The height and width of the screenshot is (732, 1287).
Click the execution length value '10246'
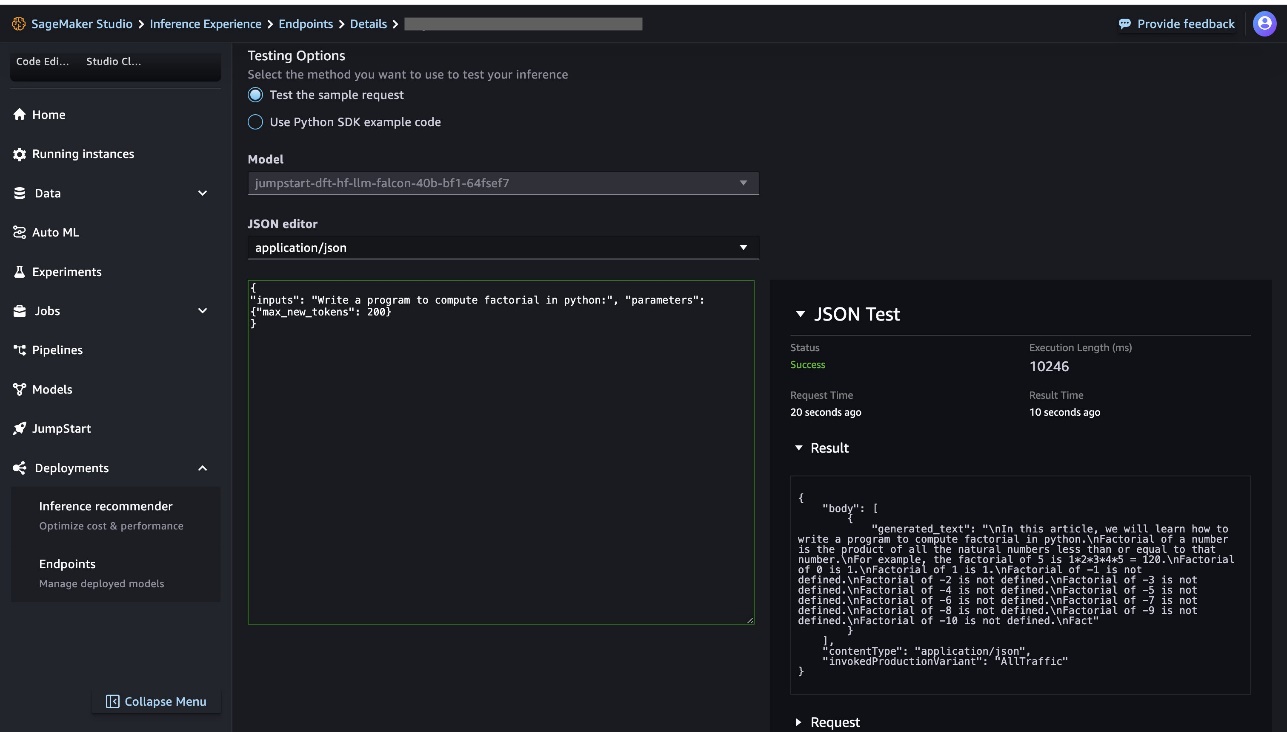click(1049, 366)
